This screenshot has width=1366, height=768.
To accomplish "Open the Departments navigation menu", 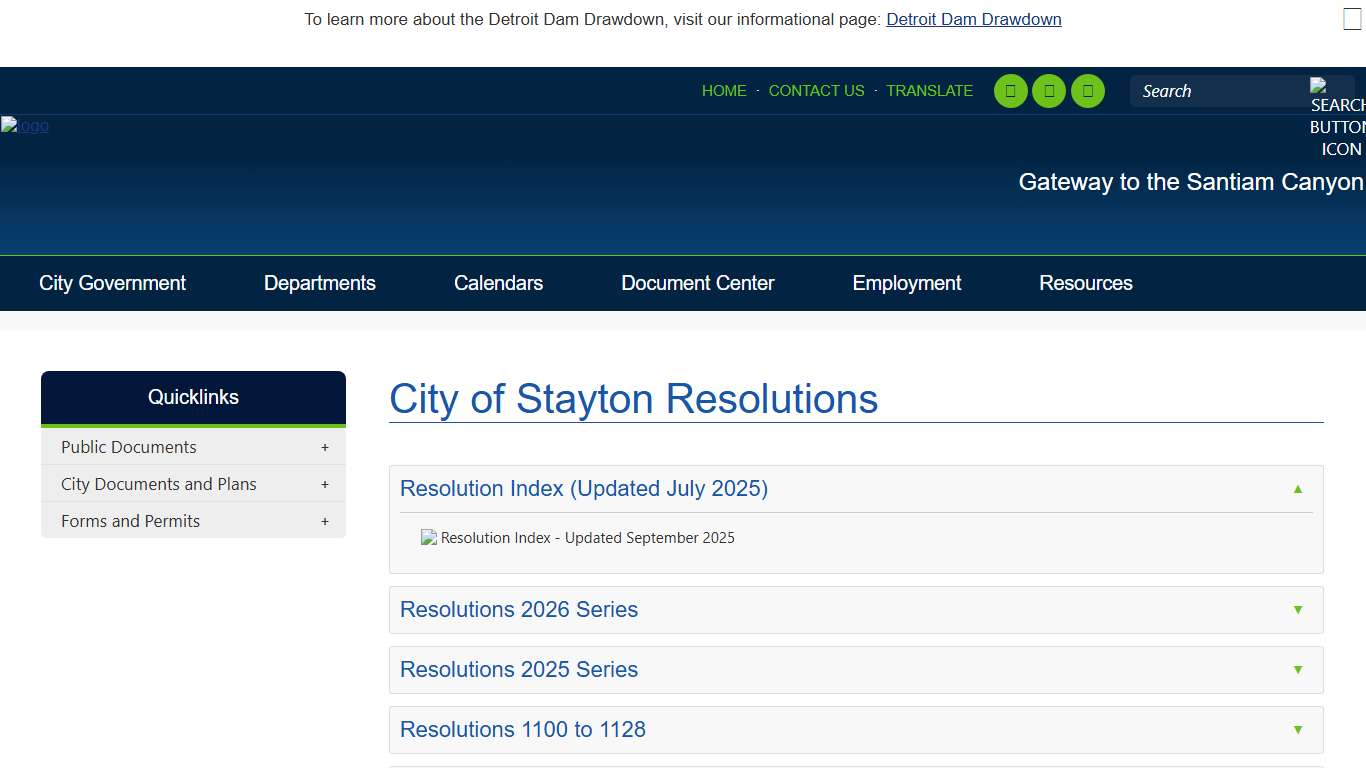I will tap(319, 283).
